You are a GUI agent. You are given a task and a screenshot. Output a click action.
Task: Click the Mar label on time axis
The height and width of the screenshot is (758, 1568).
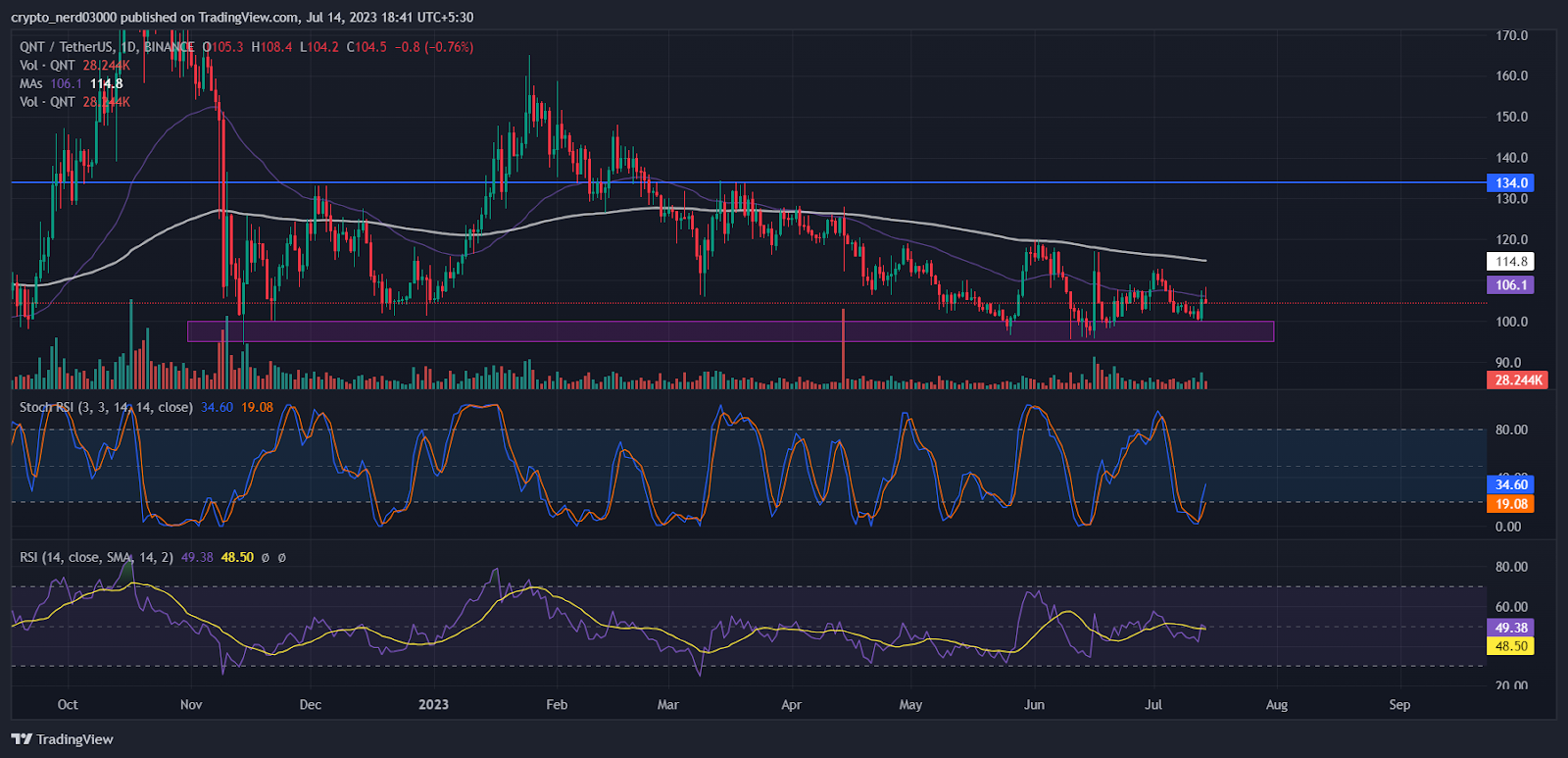[x=667, y=705]
